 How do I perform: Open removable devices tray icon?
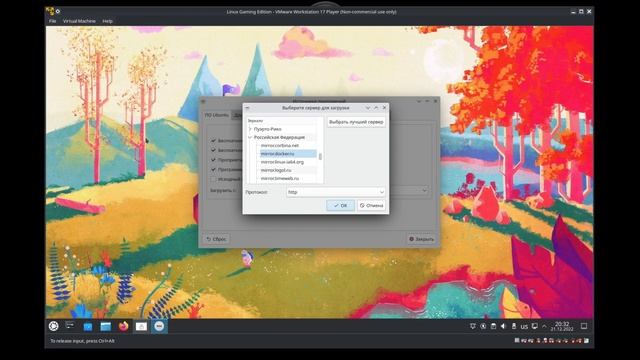click(x=514, y=326)
